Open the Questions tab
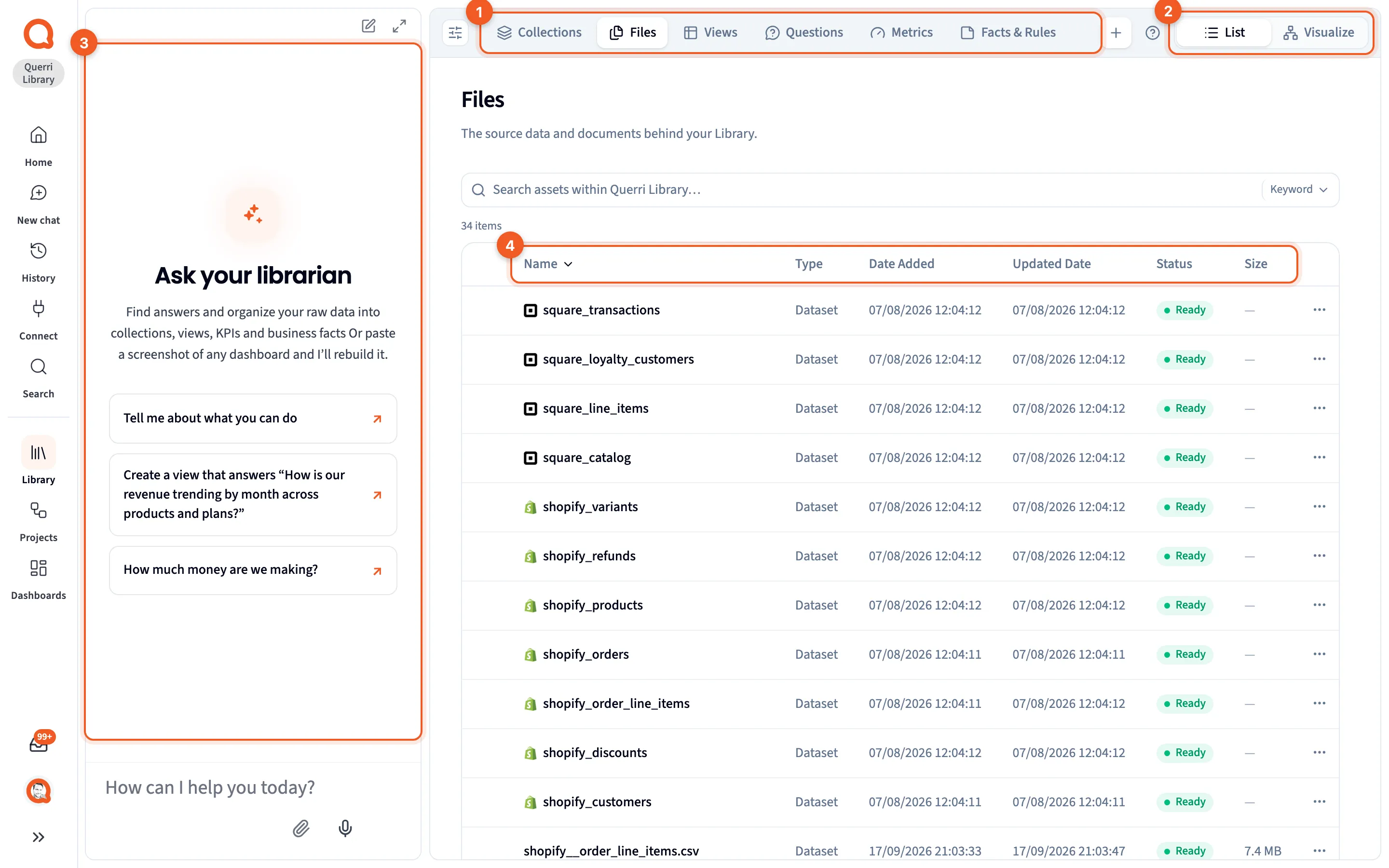The image size is (1389, 868). [803, 33]
